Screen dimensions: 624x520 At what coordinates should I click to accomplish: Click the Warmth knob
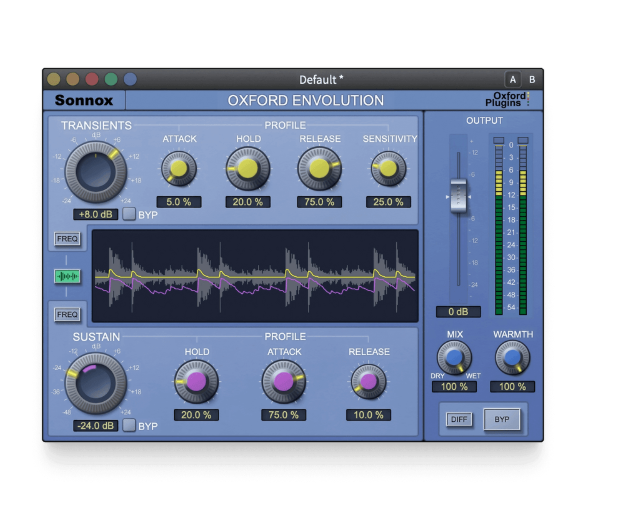tap(512, 358)
